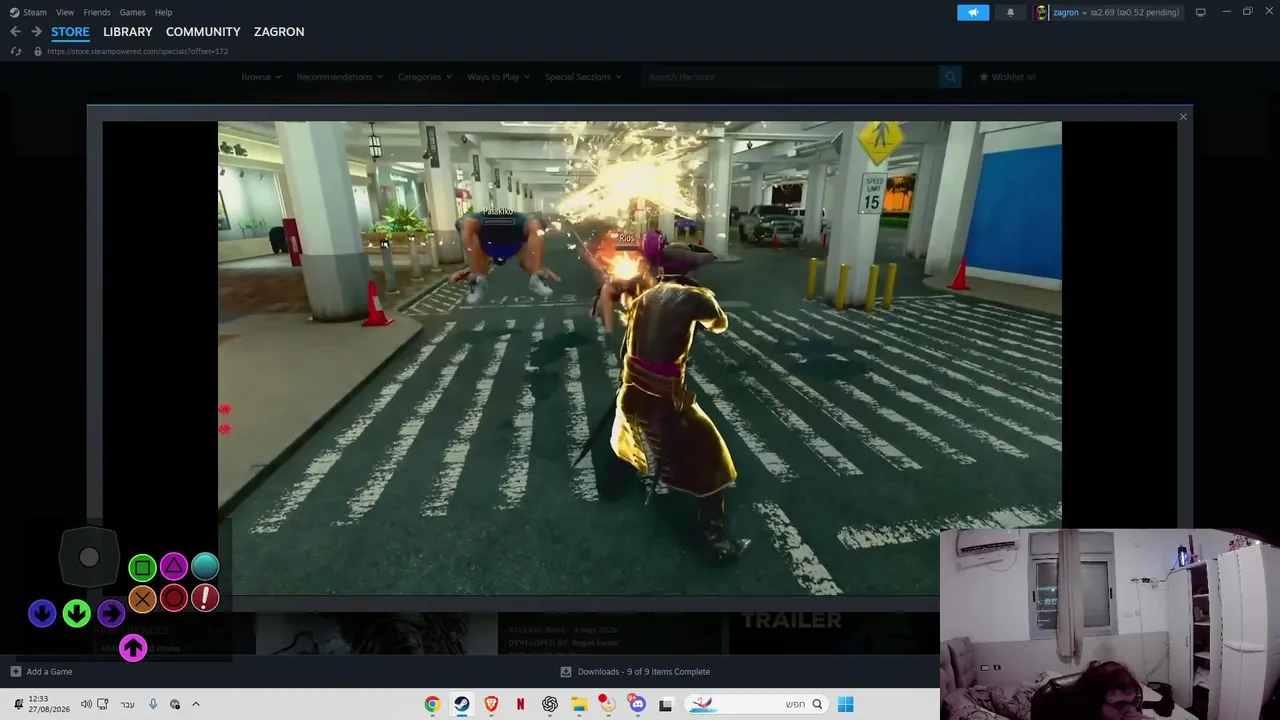This screenshot has width=1280, height=720.
Task: Go back with the Steam back arrow
Action: [15, 32]
